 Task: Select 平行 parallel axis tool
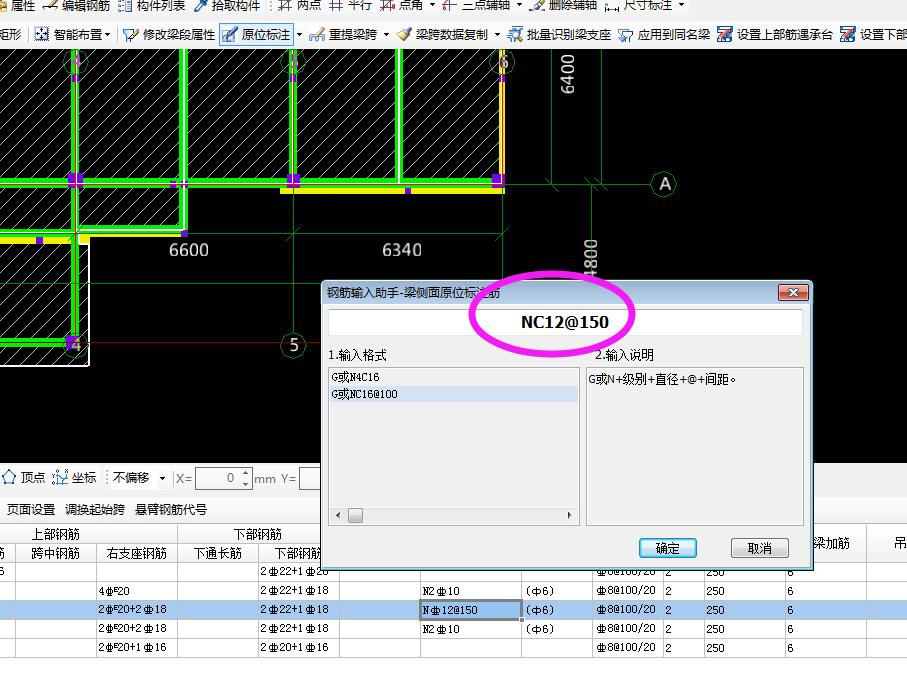[x=351, y=5]
